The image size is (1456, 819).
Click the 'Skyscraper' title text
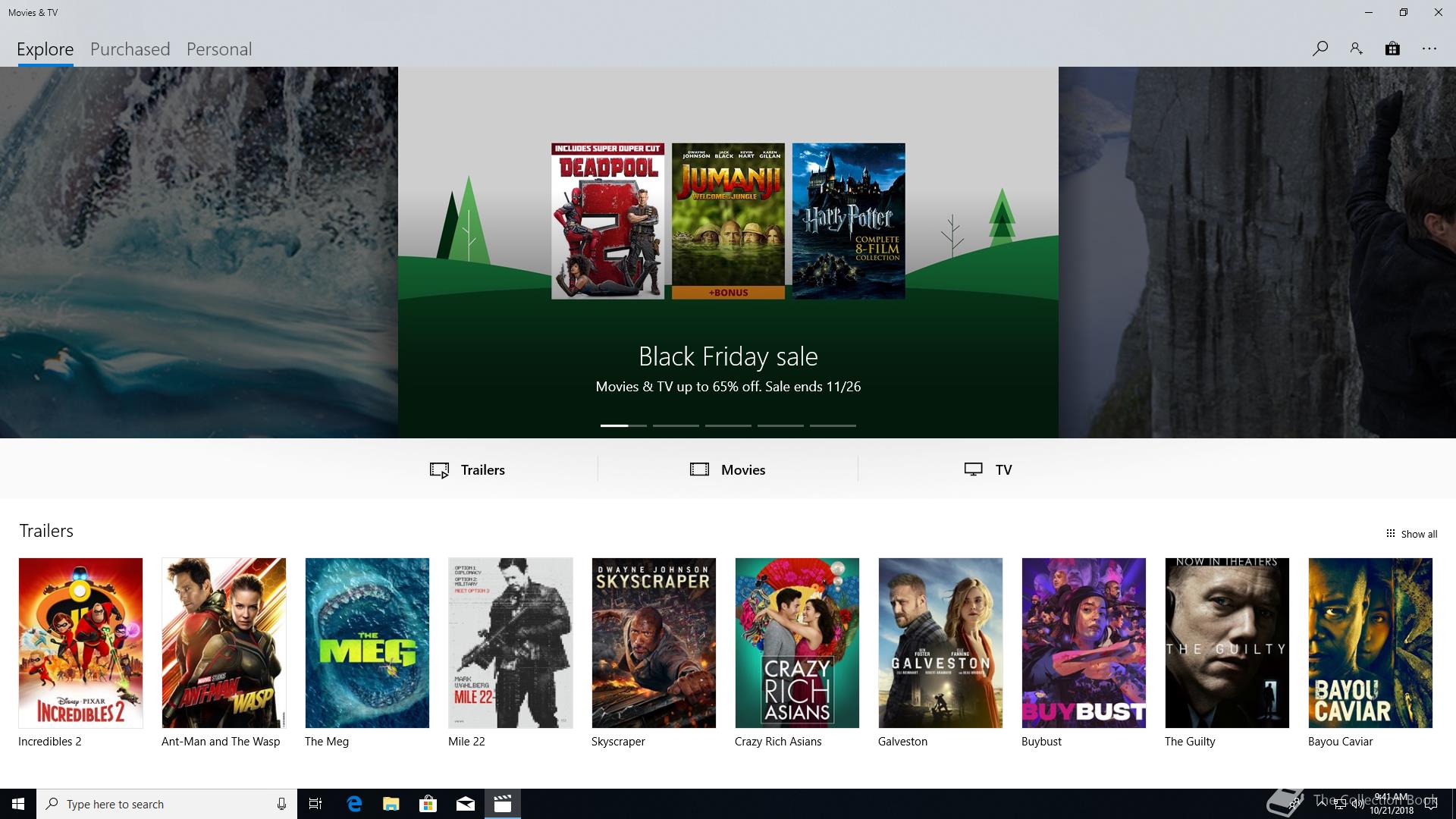[618, 742]
